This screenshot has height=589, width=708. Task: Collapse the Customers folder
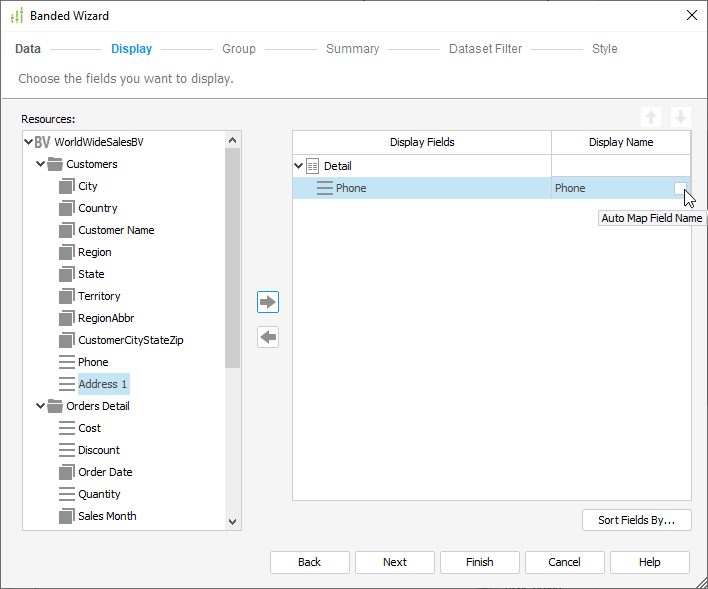(x=41, y=164)
